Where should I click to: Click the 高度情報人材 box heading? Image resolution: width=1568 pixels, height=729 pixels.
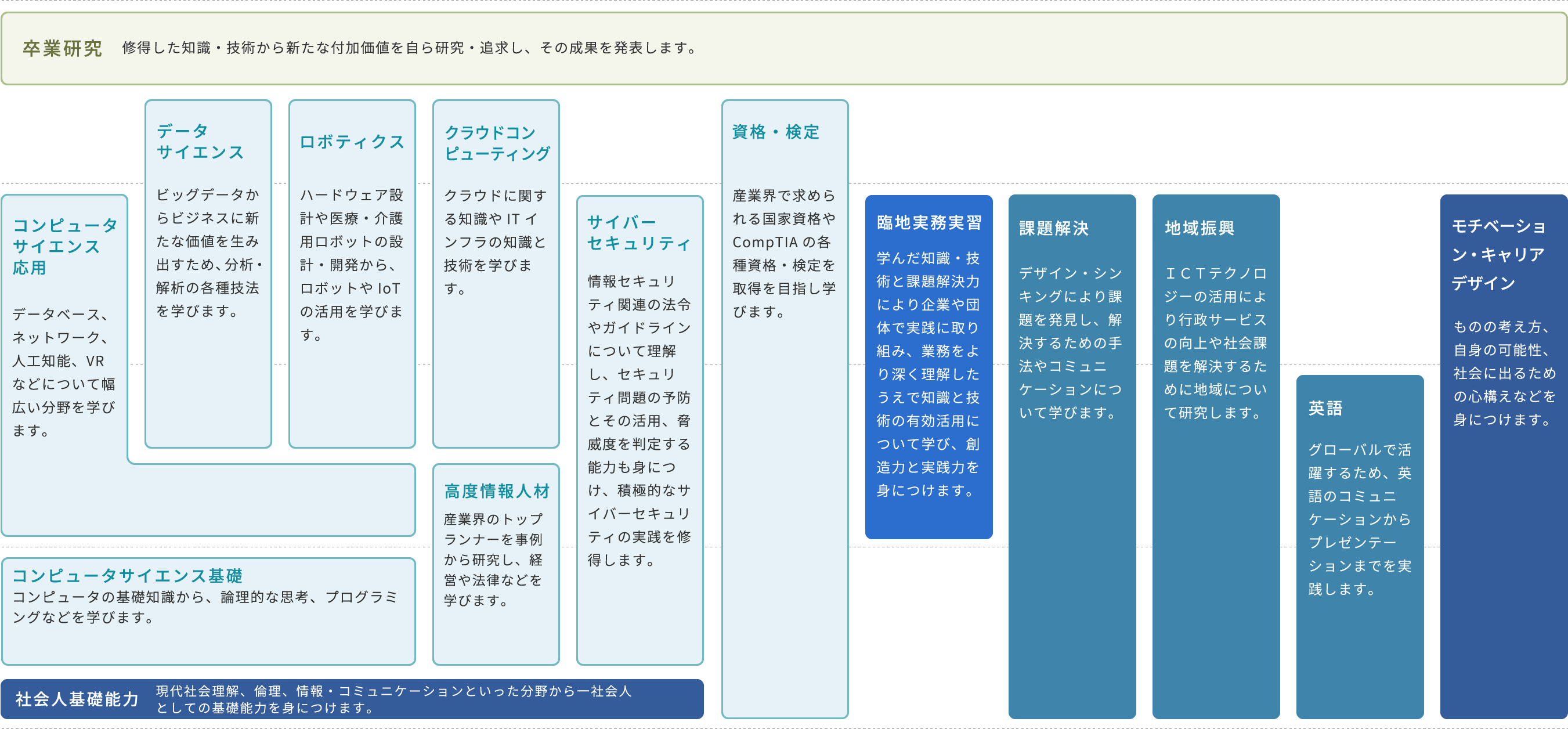coord(496,491)
